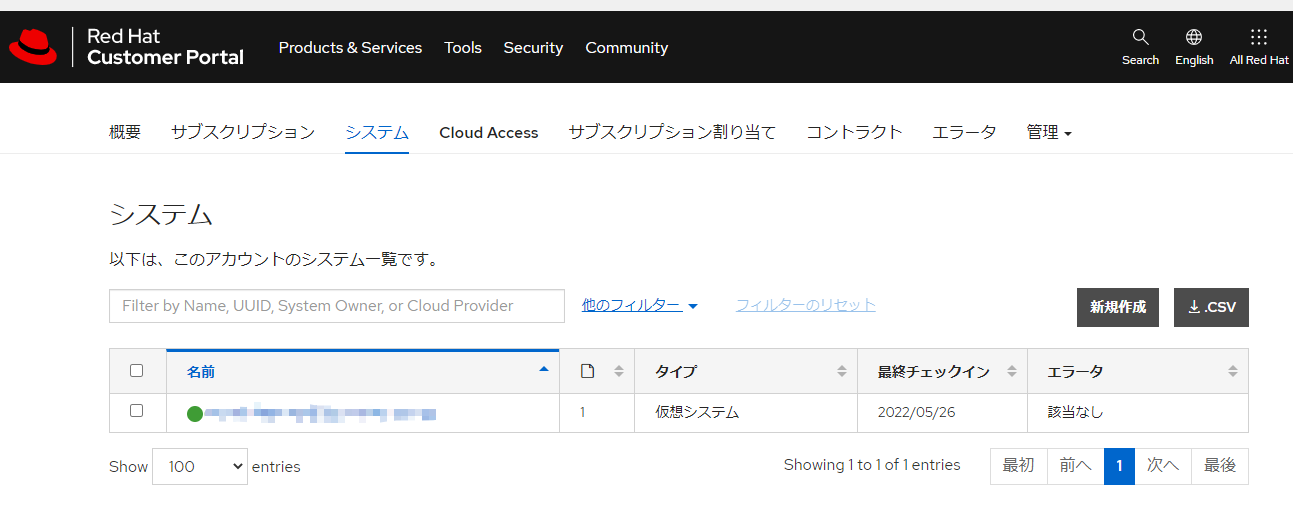The image size is (1293, 505).
Task: Open the Show 100 entries dropdown
Action: click(199, 466)
